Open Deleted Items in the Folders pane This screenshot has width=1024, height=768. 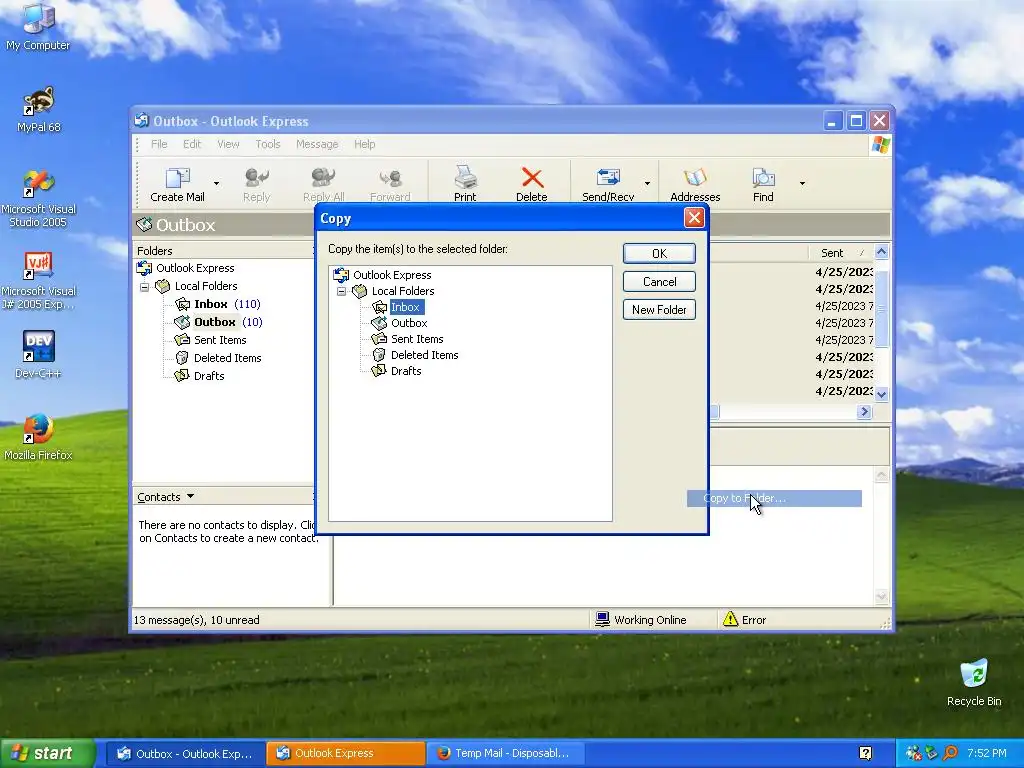coord(227,358)
